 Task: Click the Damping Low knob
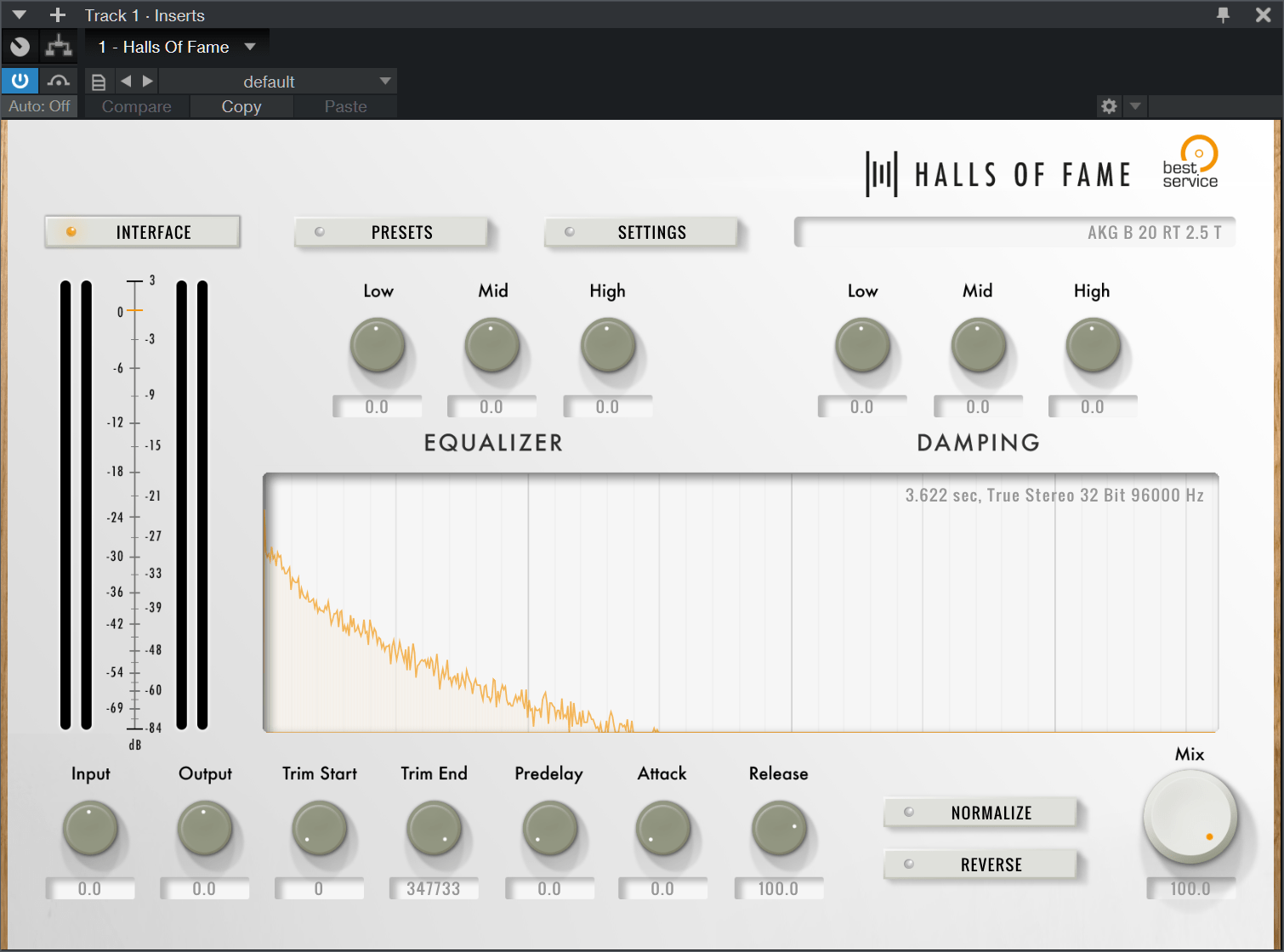[x=862, y=345]
